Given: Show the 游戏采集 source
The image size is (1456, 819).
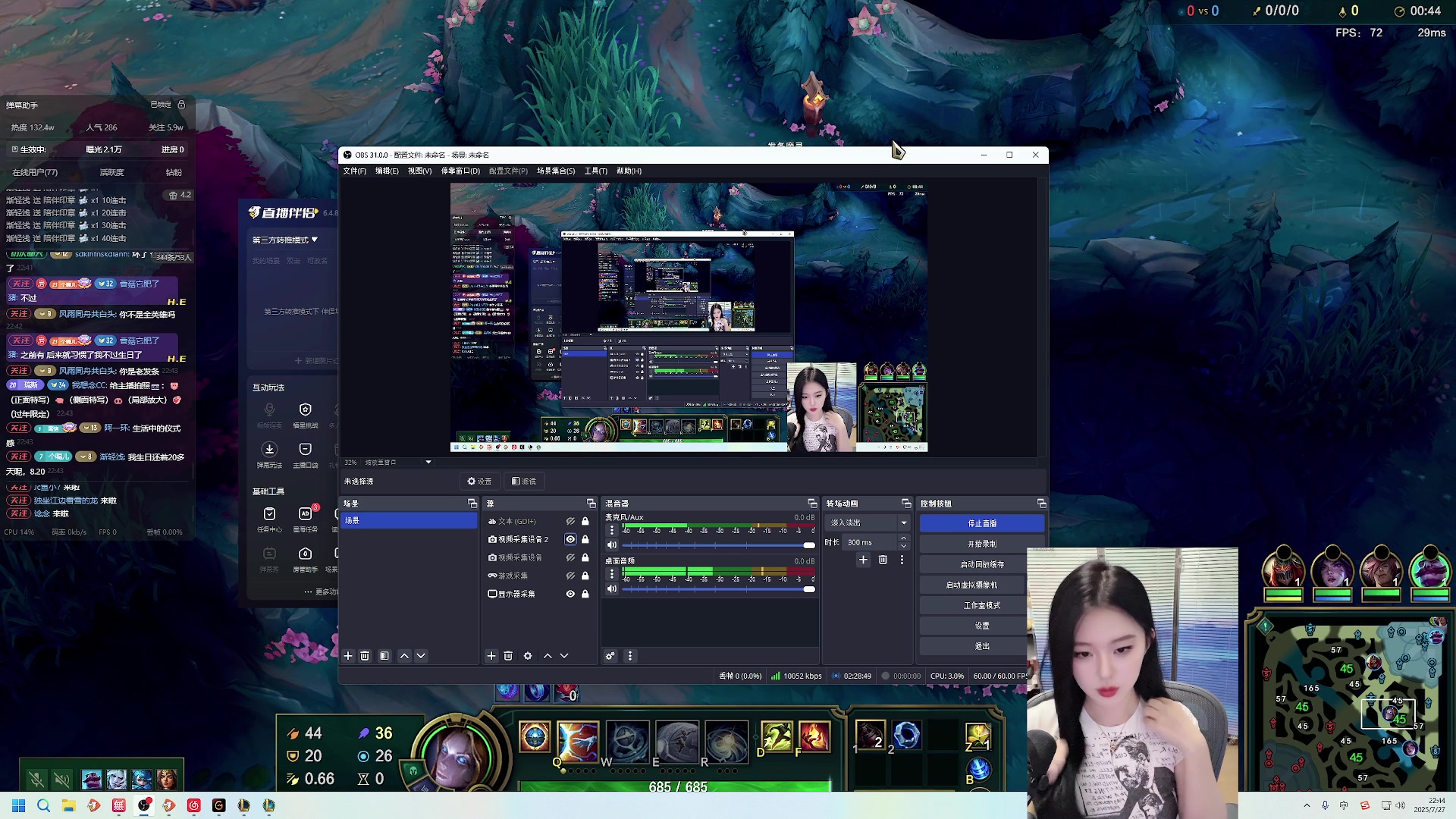Looking at the screenshot, I should coord(570,576).
